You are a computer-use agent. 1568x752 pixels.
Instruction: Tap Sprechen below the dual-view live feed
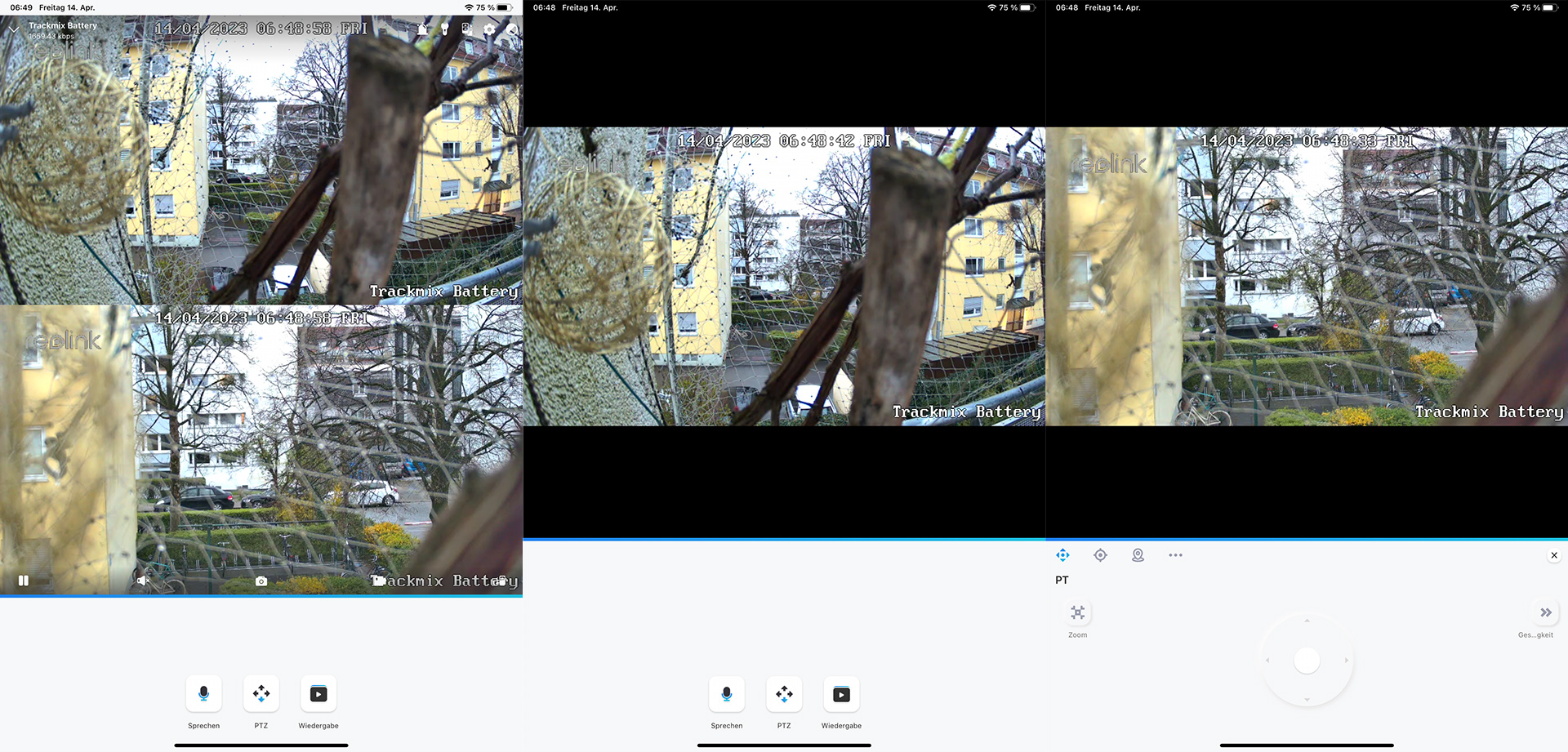204,694
